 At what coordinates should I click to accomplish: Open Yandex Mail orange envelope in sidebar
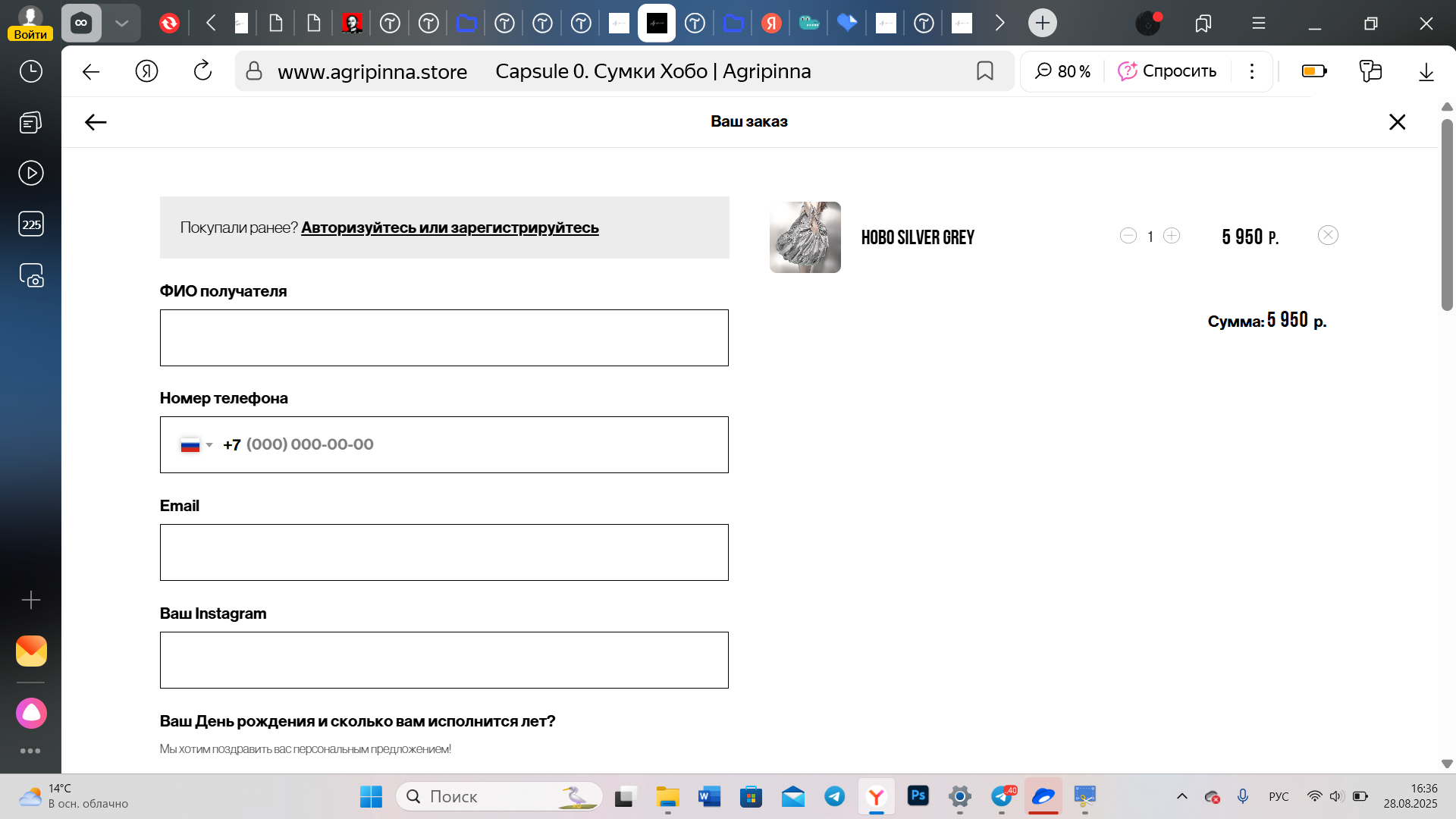31,651
